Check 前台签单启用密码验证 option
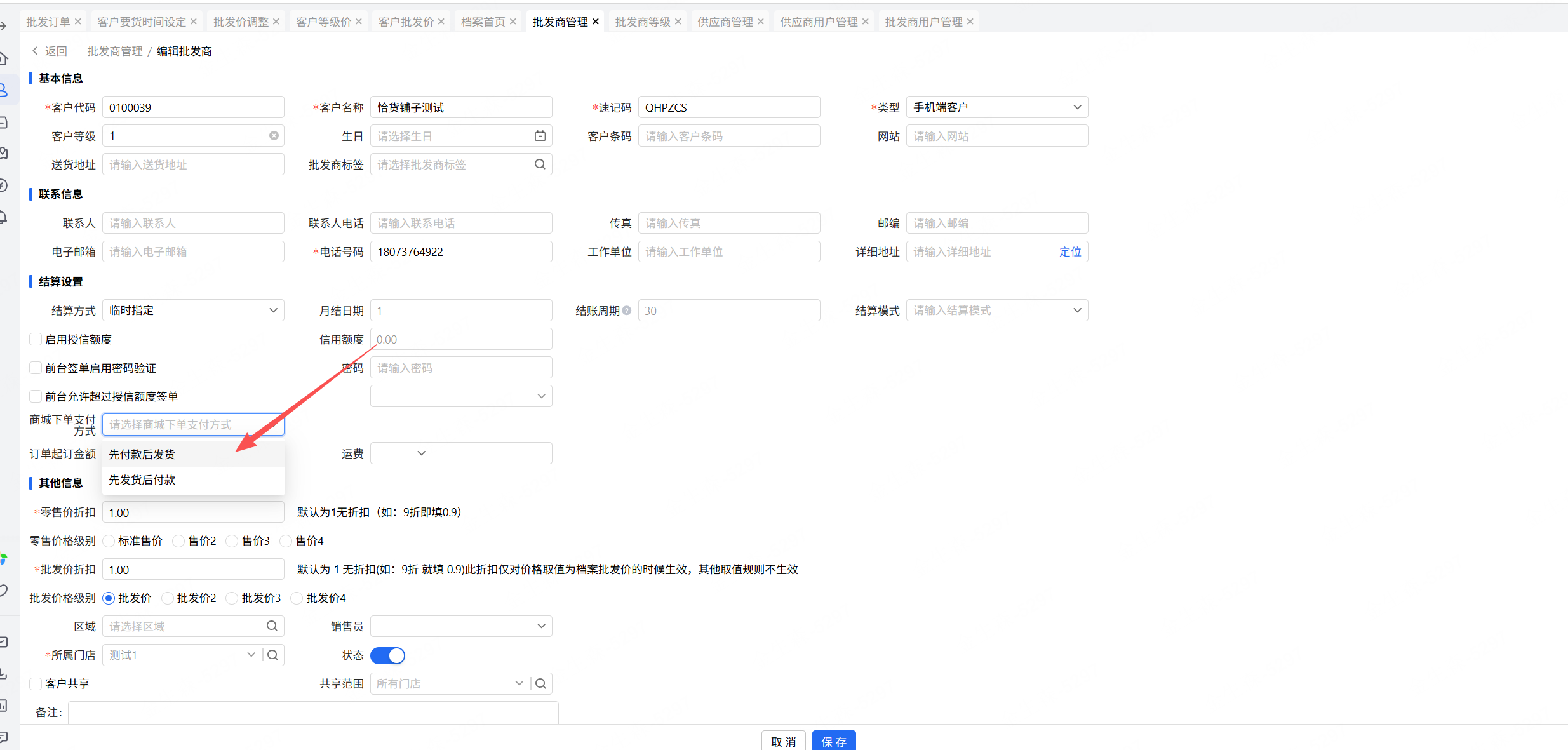Image resolution: width=1568 pixels, height=750 pixels. coord(36,368)
